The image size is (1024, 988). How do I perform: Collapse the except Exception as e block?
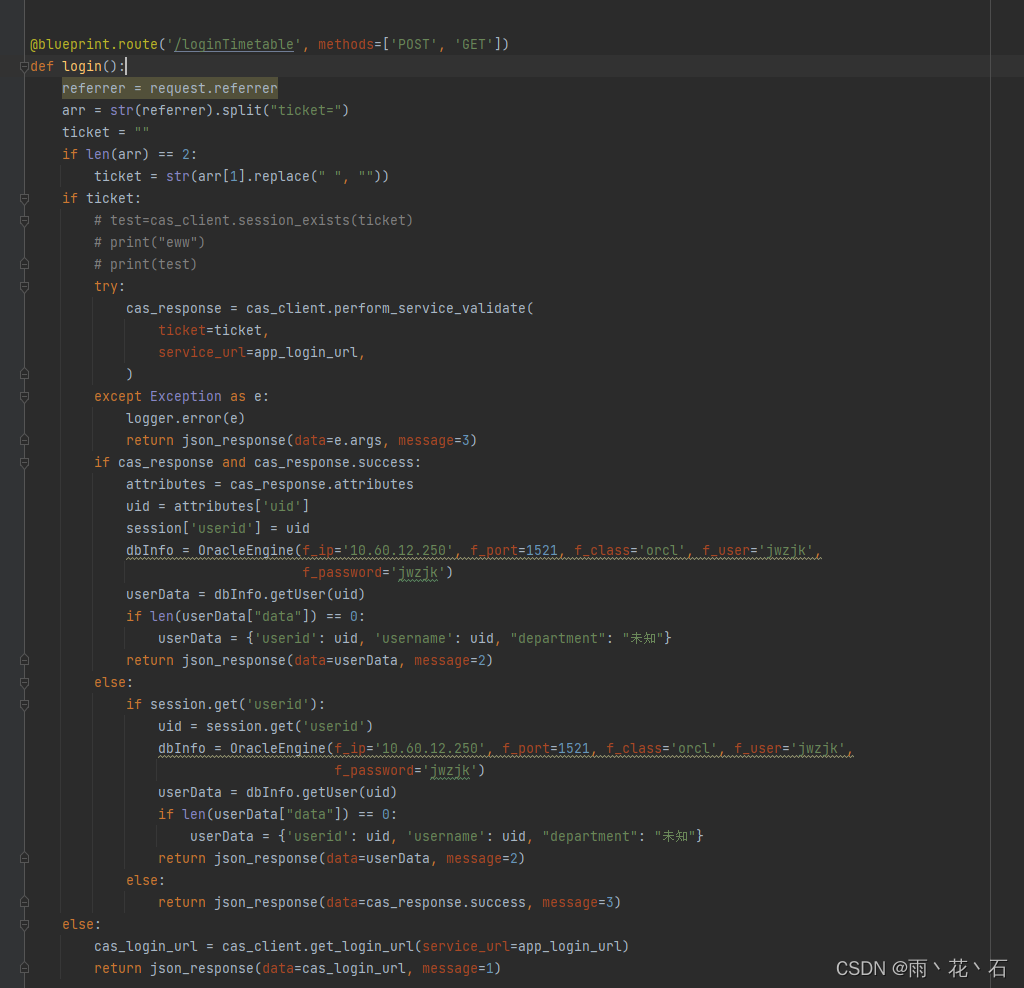coord(23,396)
